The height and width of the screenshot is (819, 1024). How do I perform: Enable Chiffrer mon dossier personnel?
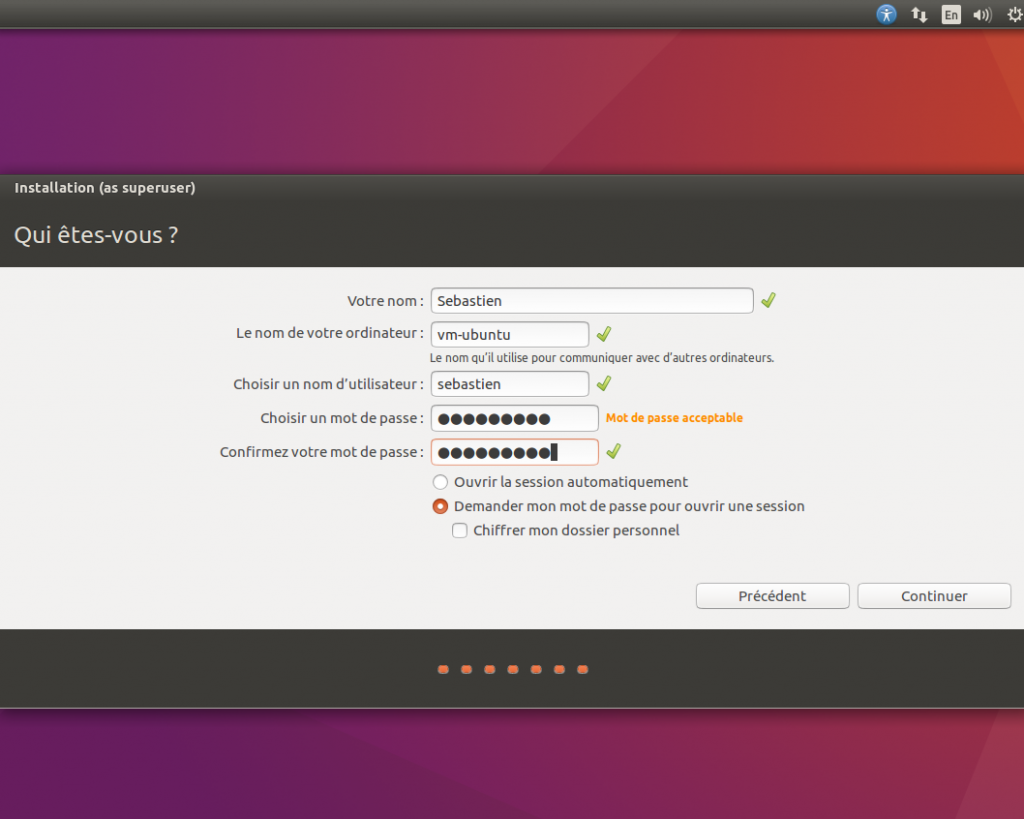459,530
